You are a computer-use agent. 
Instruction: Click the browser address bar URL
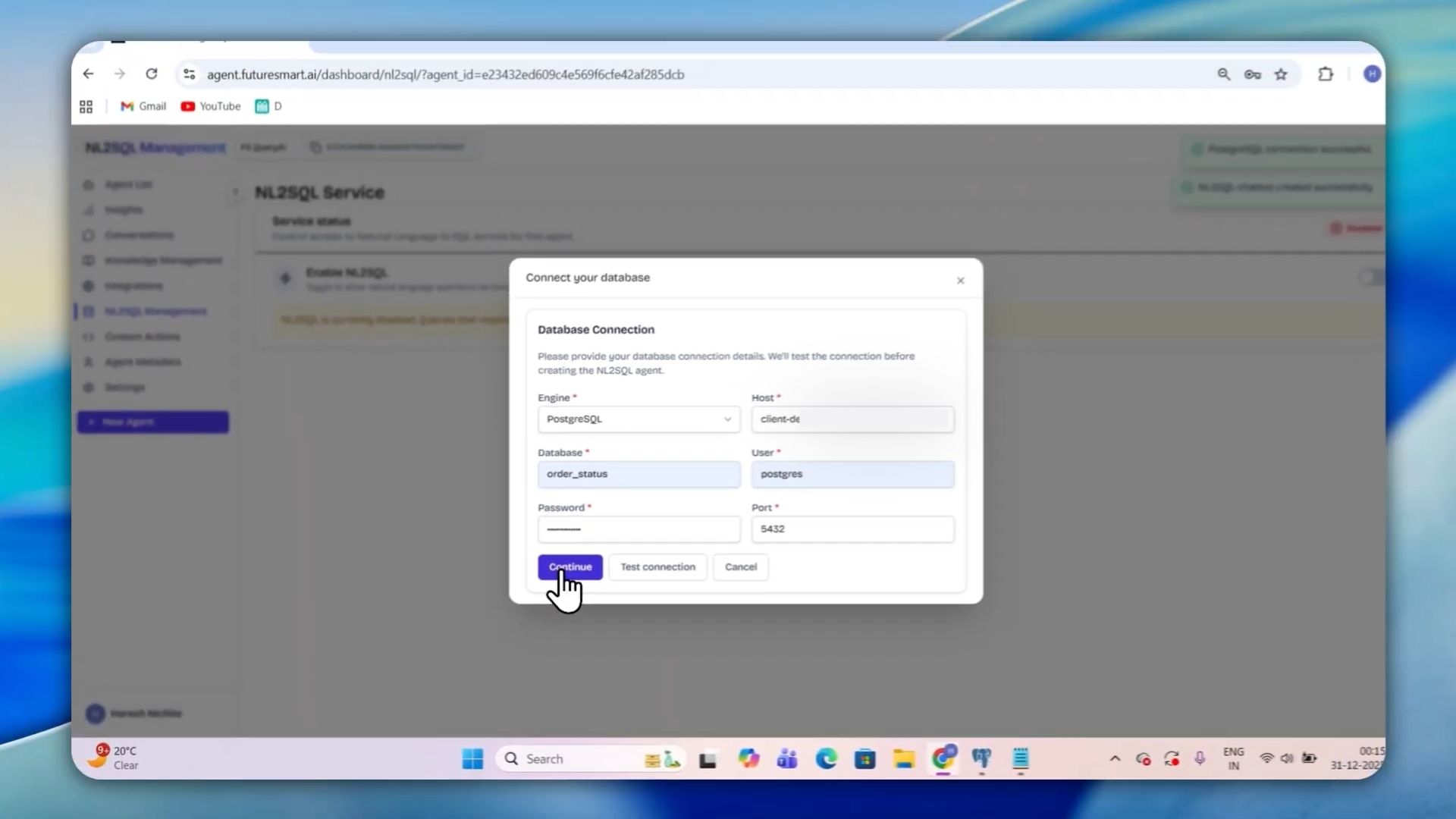[x=446, y=74]
